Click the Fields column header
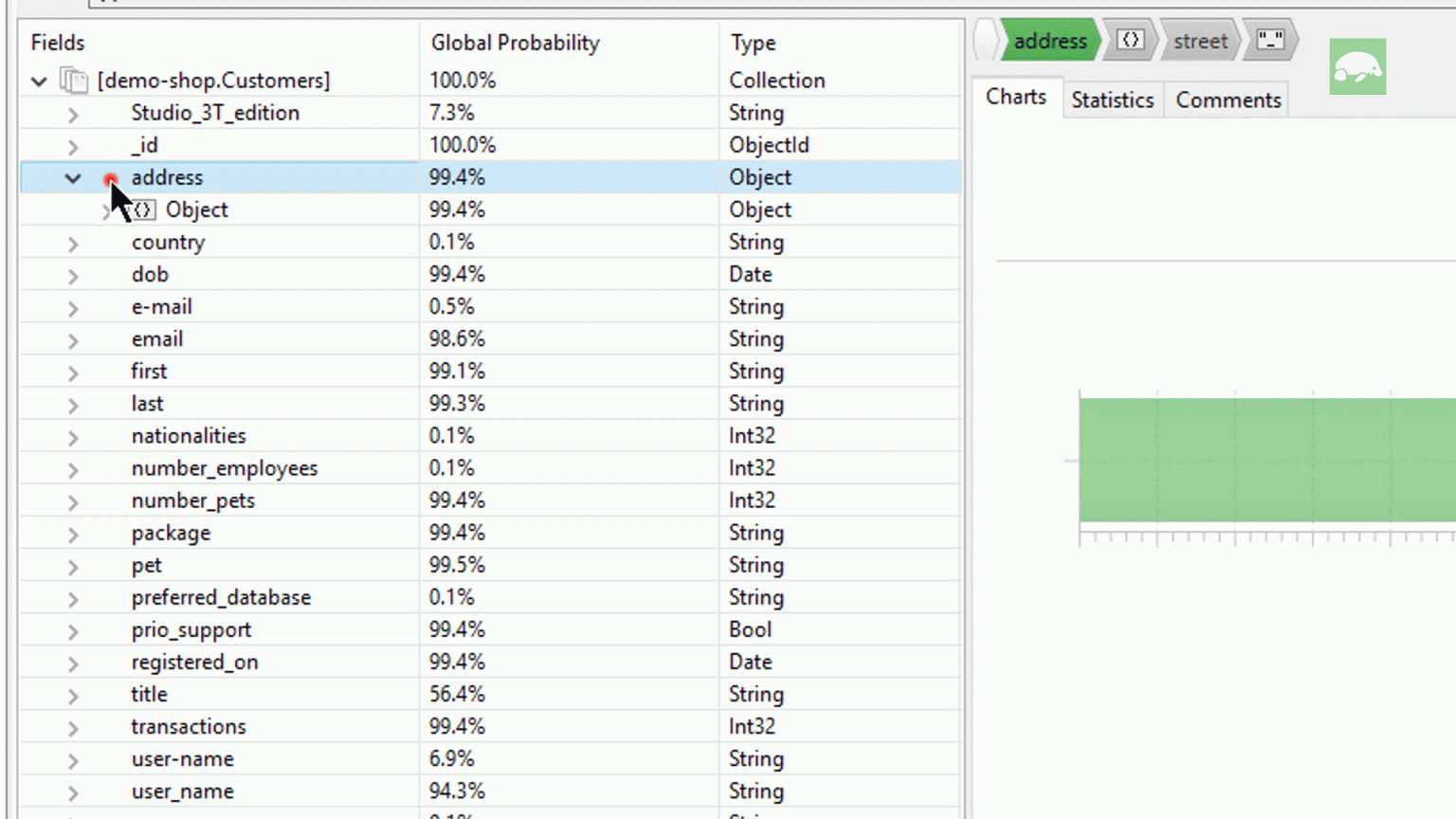 click(x=58, y=43)
